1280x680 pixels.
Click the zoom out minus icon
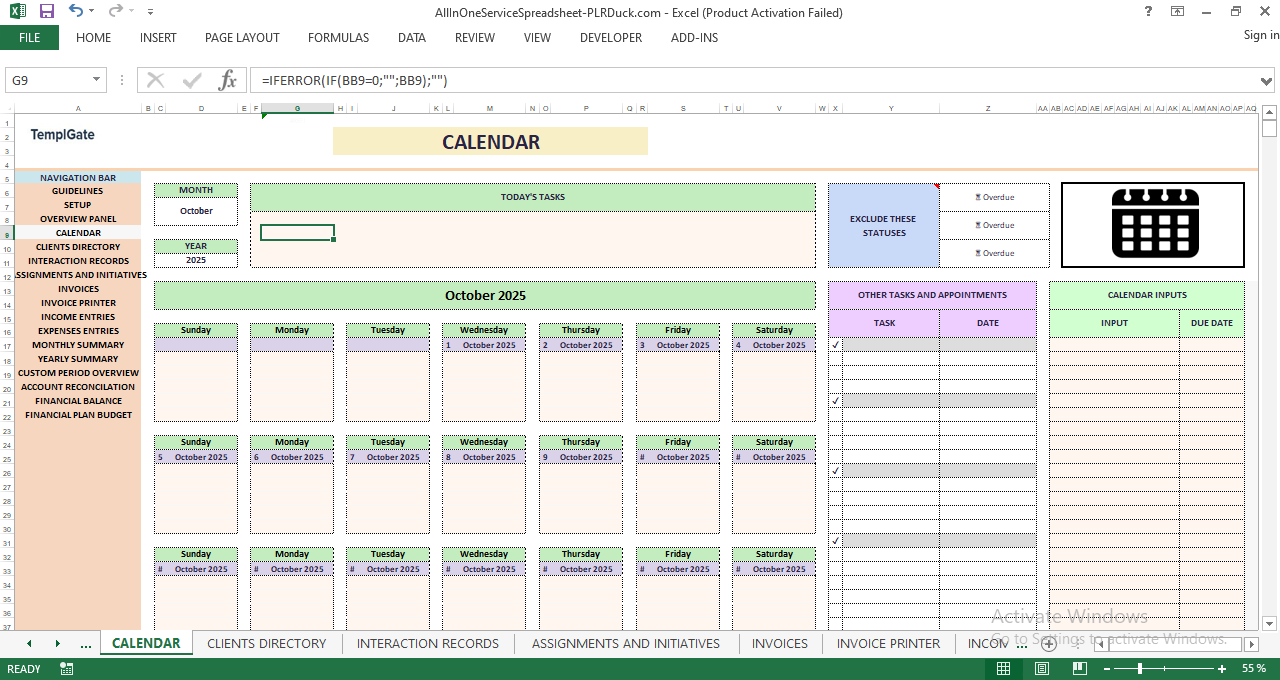pos(1105,668)
